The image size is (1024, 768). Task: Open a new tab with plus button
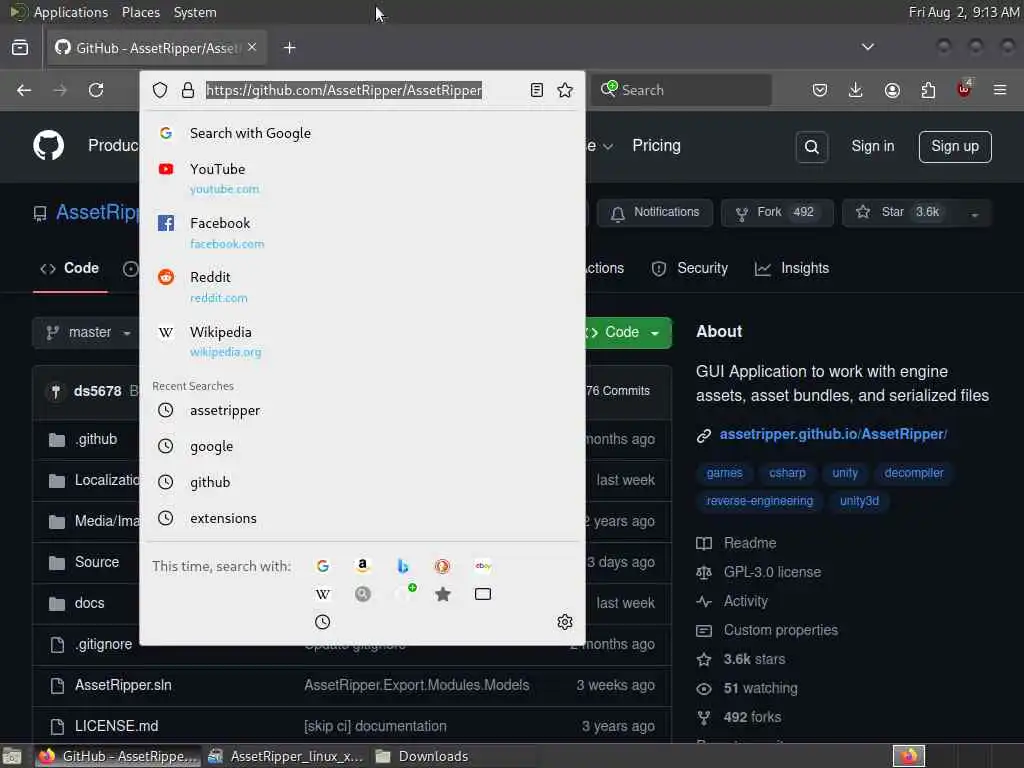pos(290,48)
